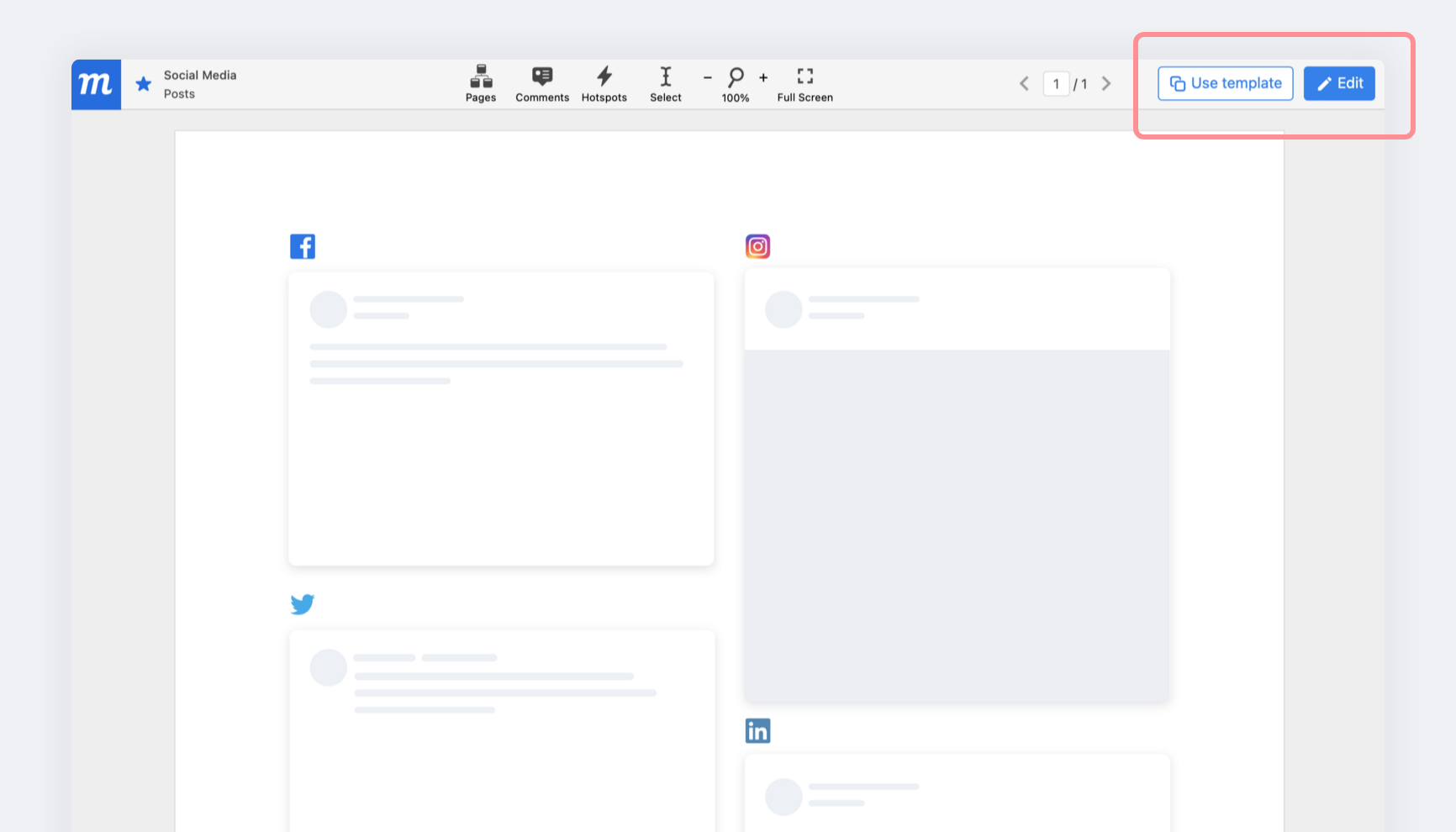Go to the next page with right chevron
The image size is (1456, 832).
pos(1106,83)
